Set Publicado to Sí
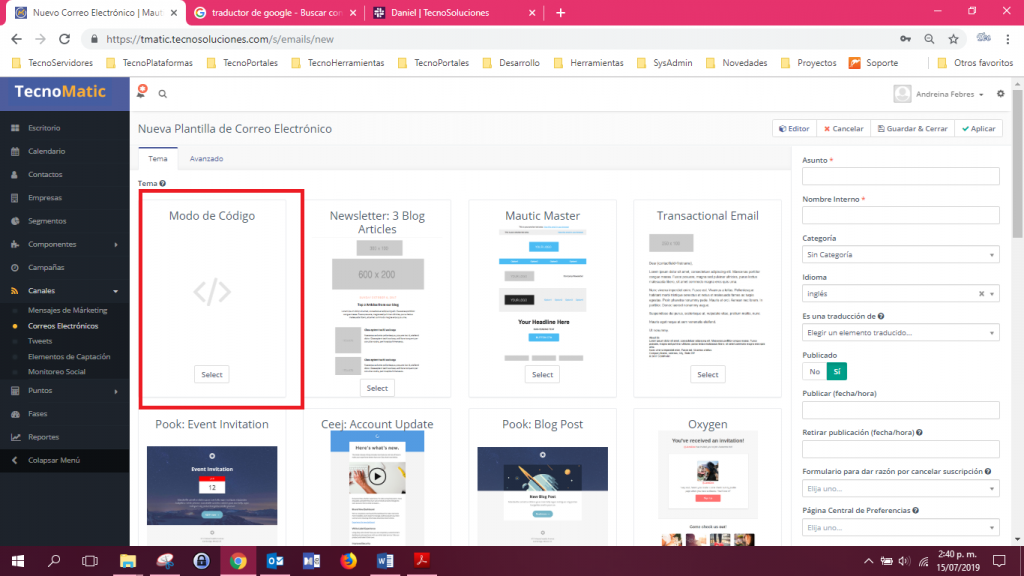1024x576 pixels. point(836,371)
